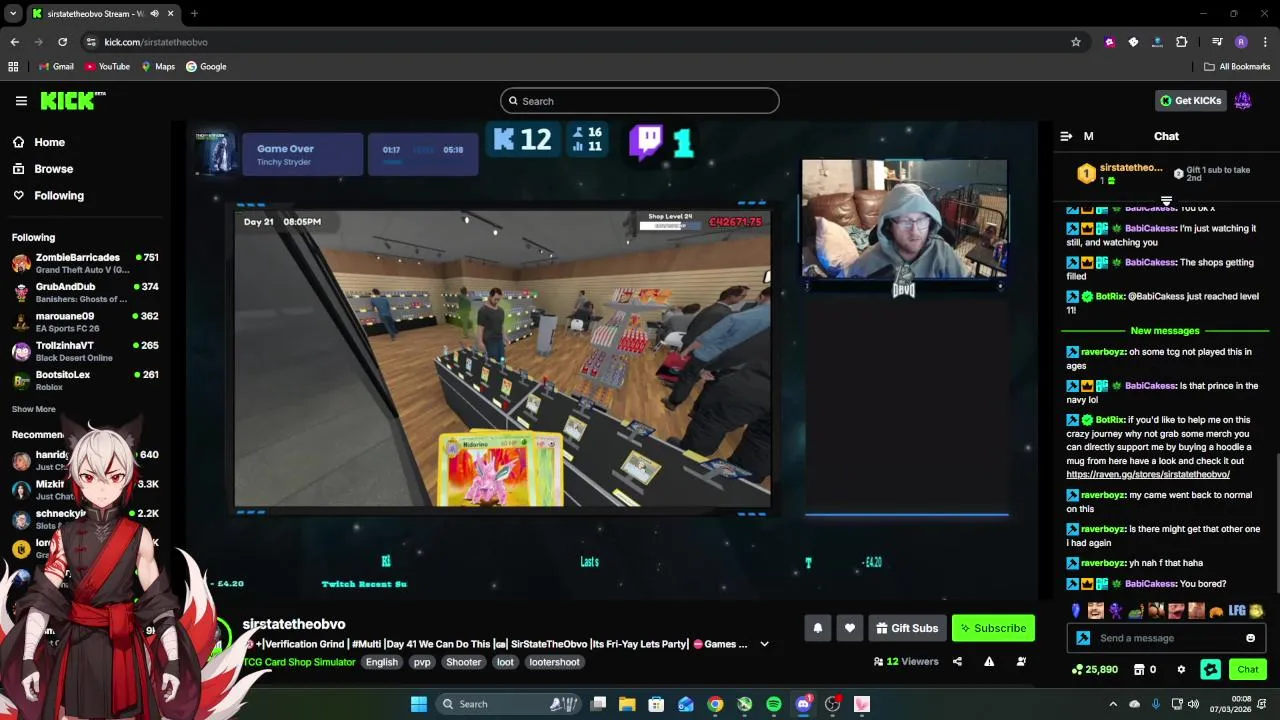Open All Bookmarks folder

click(1237, 67)
